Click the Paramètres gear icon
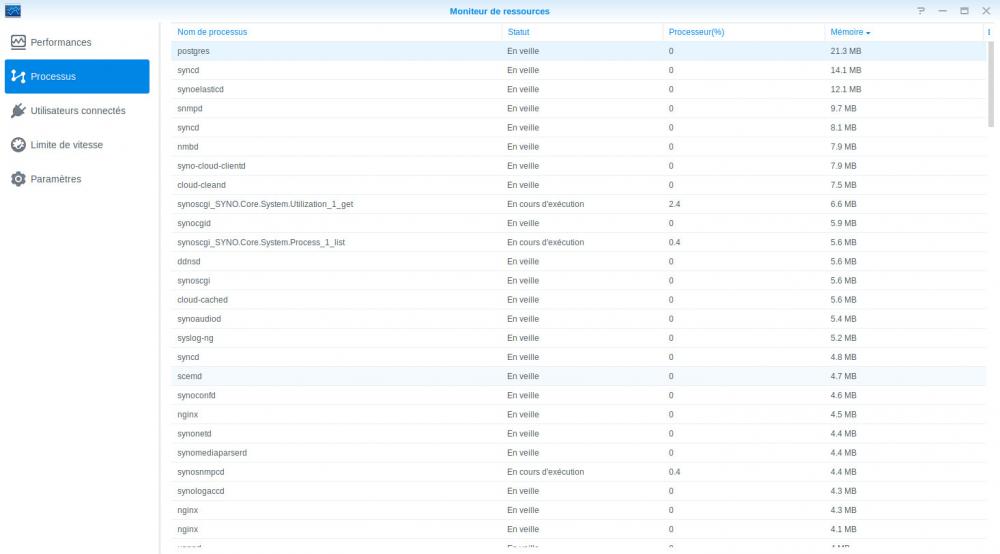The width and height of the screenshot is (1000, 554). click(18, 179)
